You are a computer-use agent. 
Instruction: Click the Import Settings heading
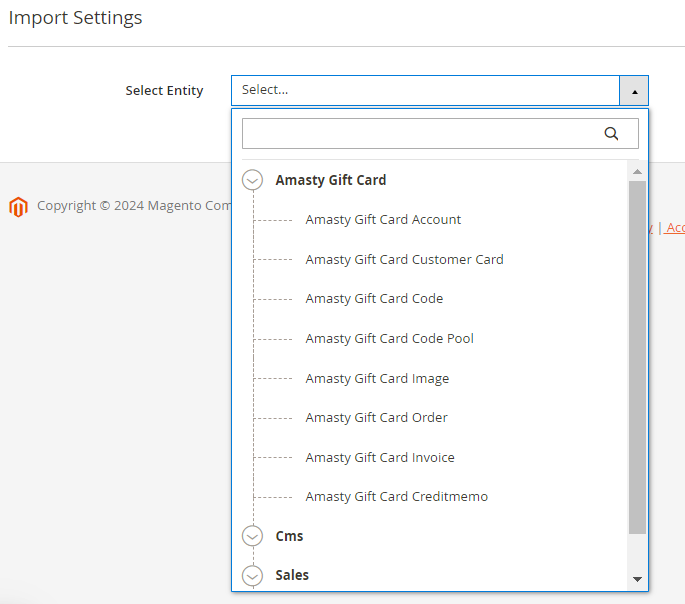pyautogui.click(x=75, y=18)
